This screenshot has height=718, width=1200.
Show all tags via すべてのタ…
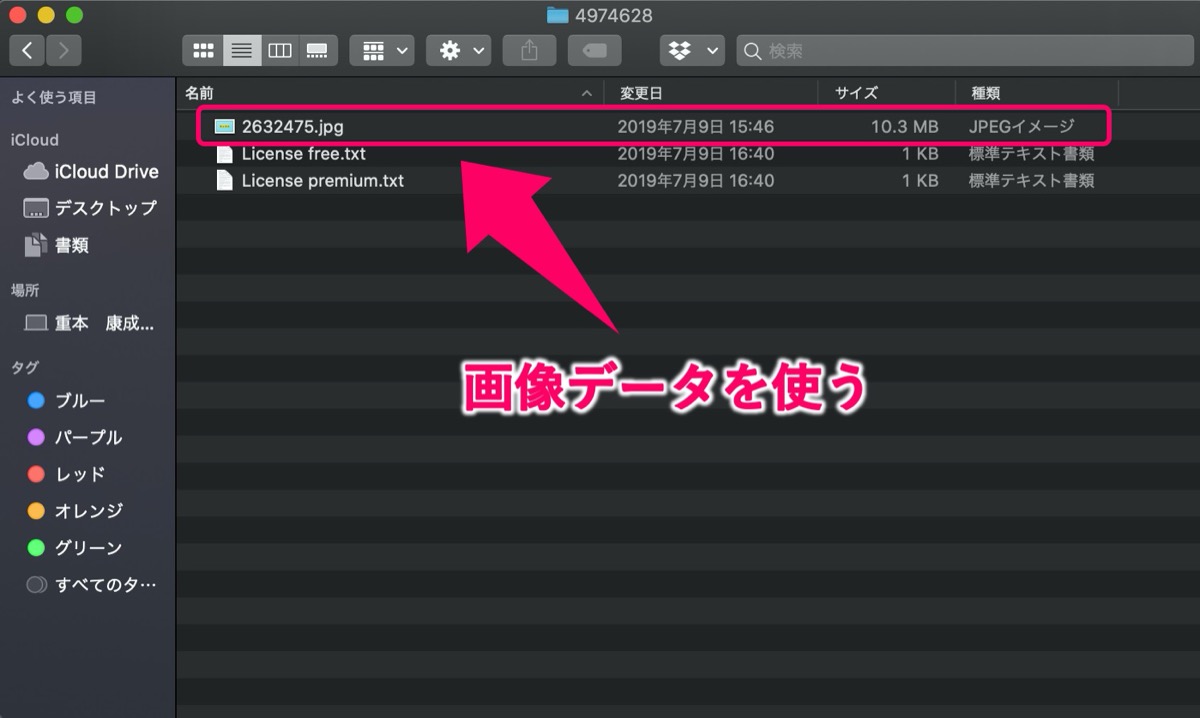click(92, 584)
